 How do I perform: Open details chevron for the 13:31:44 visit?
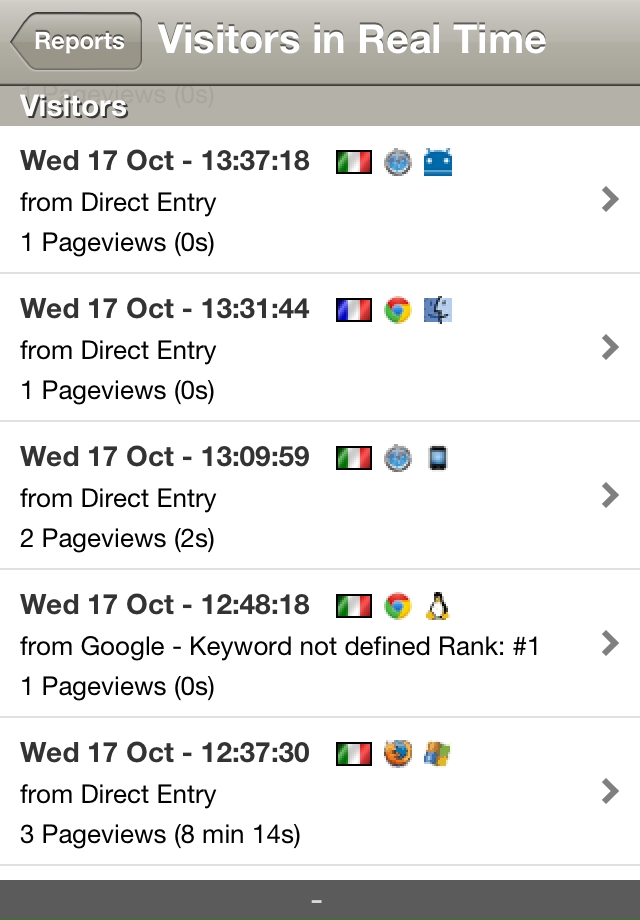[x=610, y=347]
